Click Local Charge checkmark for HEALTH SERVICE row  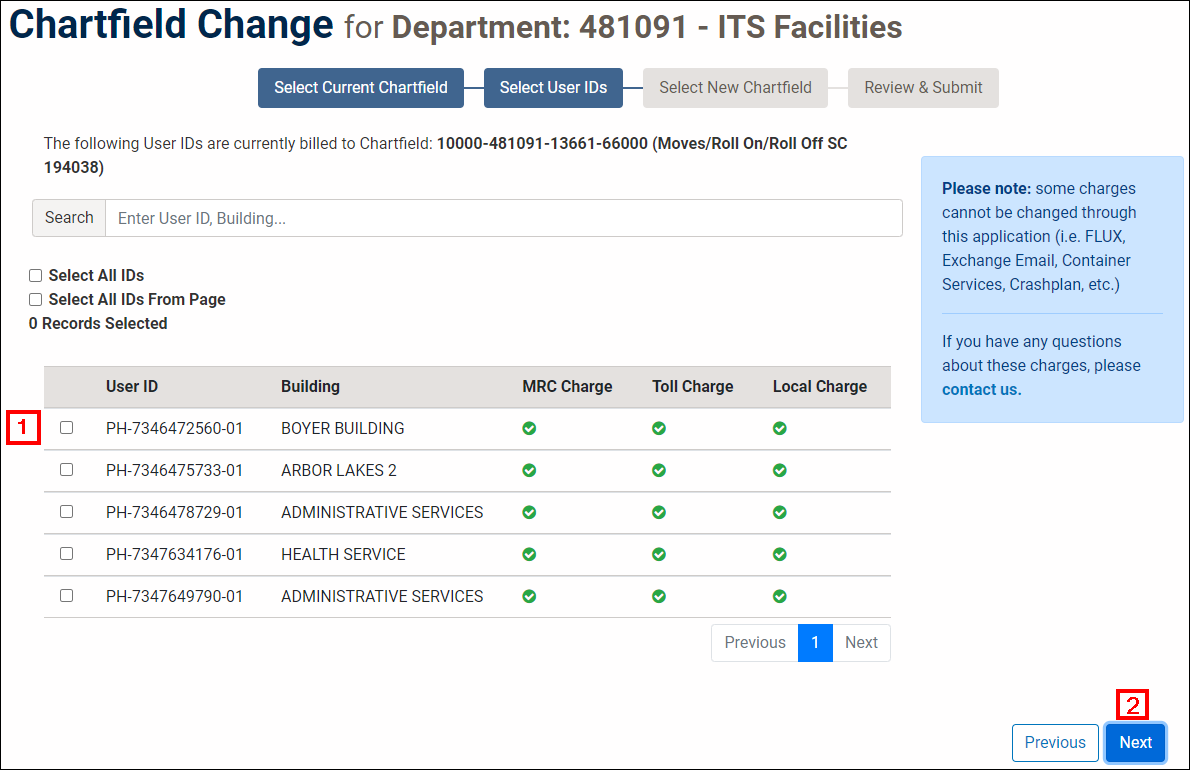click(779, 554)
